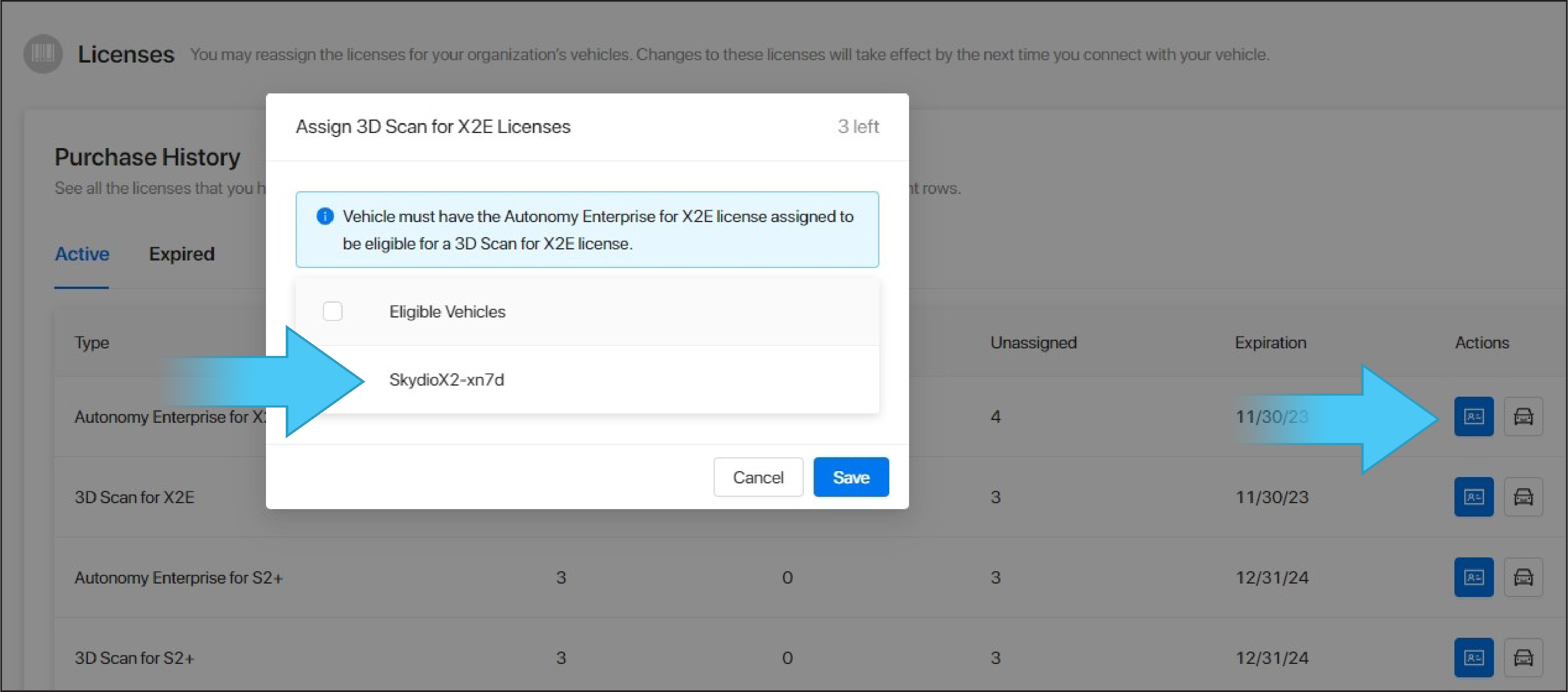
Task: Click the Expiration column header
Action: click(x=1270, y=343)
